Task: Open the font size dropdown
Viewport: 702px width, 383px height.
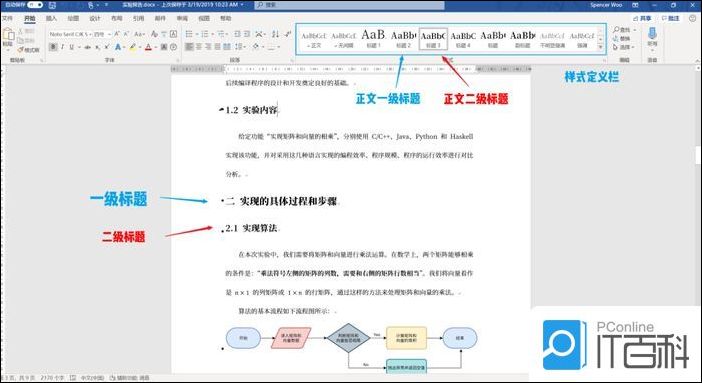Action: click(110, 34)
